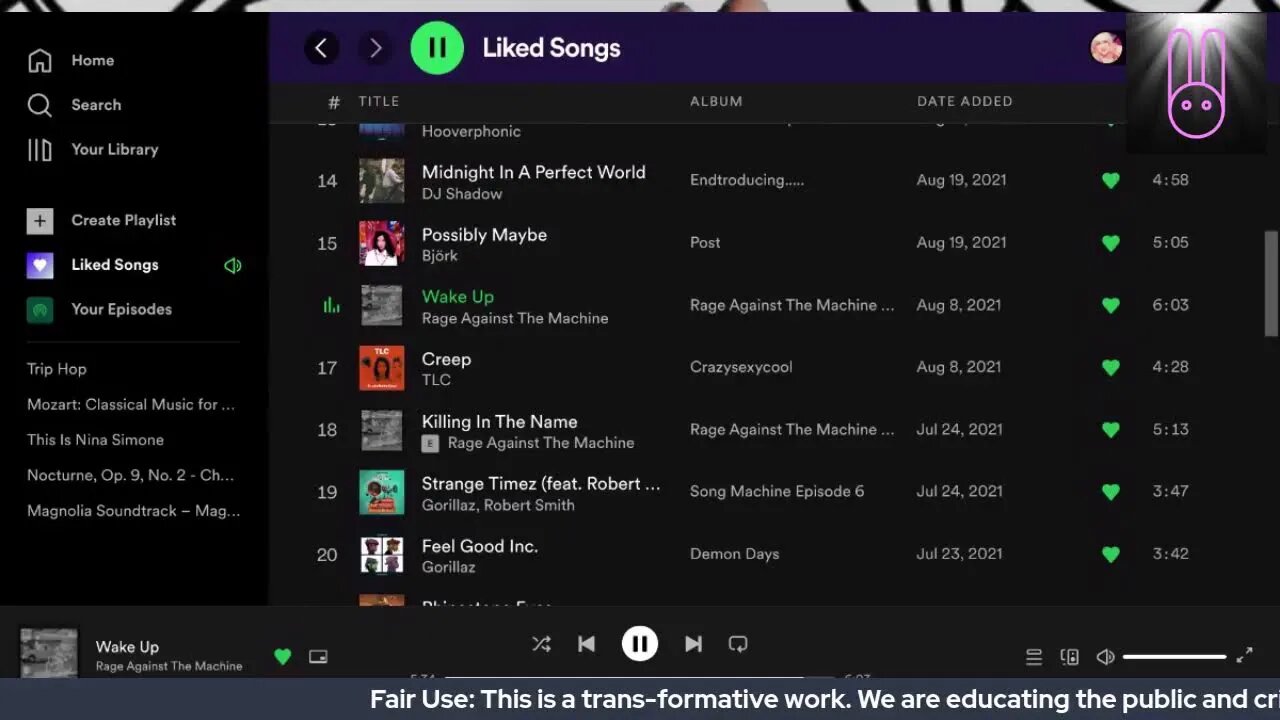Sort by the TITLE column header
Viewport: 1280px width, 720px height.
(x=379, y=101)
